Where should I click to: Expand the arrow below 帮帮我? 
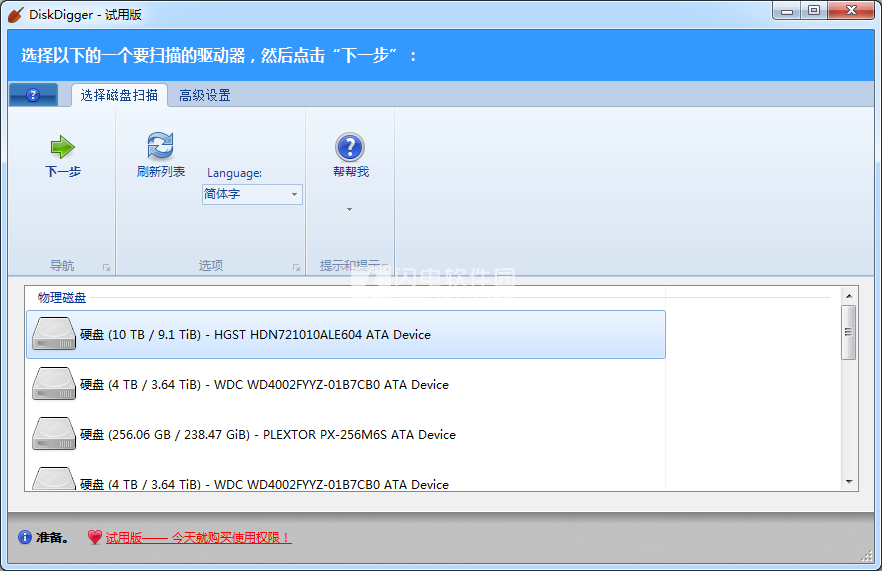tap(349, 209)
